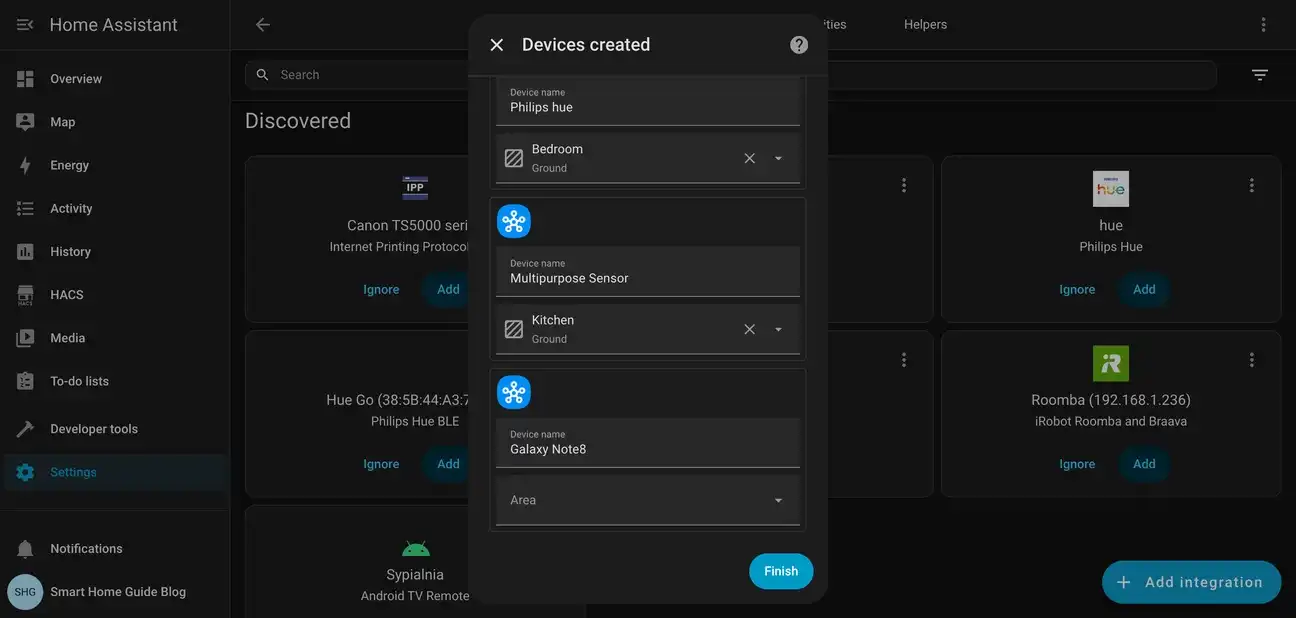The width and height of the screenshot is (1296, 618).
Task: Open the Area dropdown for Galaxy Note8
Action: (x=777, y=499)
